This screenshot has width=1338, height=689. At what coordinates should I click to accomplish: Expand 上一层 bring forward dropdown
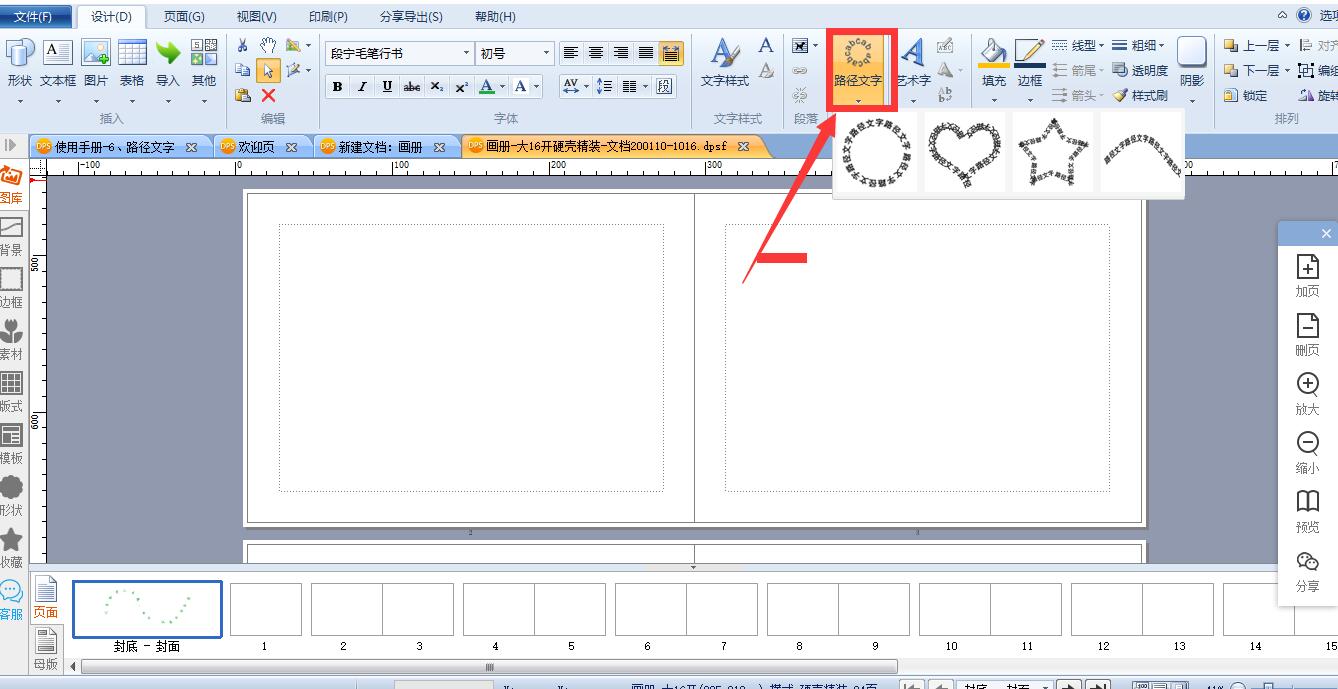click(x=1288, y=45)
